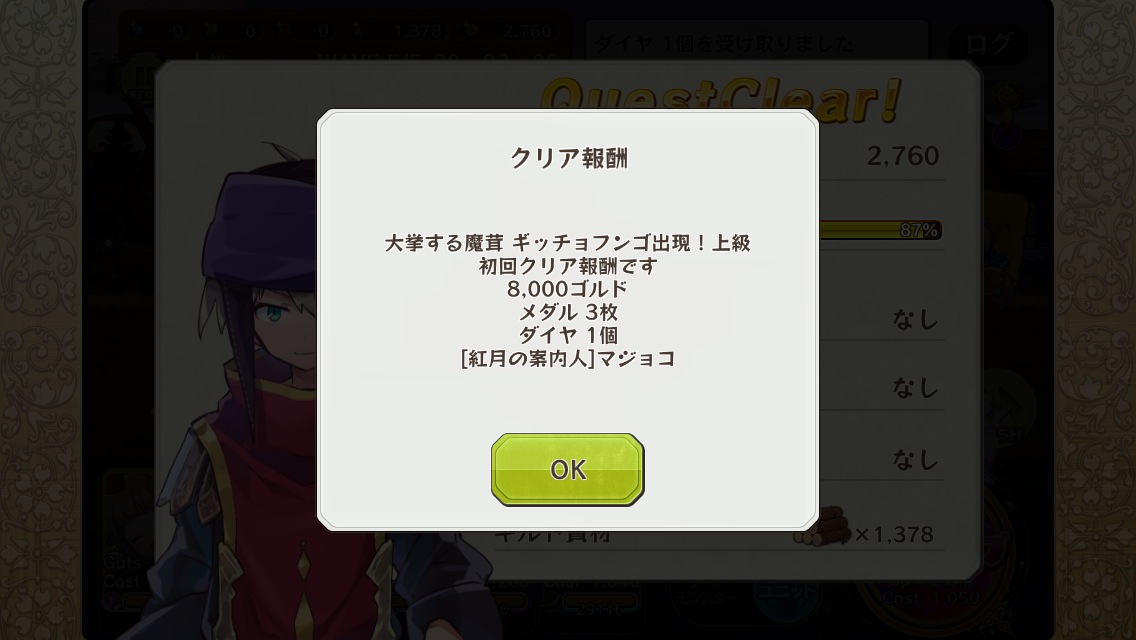Click the 87% yellow progress bar
1136x640 pixels.
pyautogui.click(x=880, y=230)
